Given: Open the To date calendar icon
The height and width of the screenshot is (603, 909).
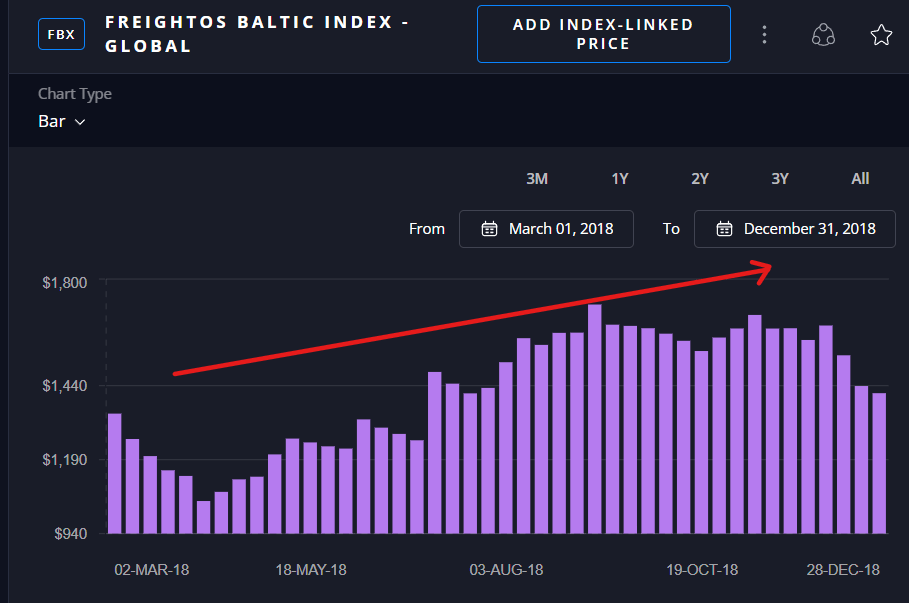Looking at the screenshot, I should point(723,228).
